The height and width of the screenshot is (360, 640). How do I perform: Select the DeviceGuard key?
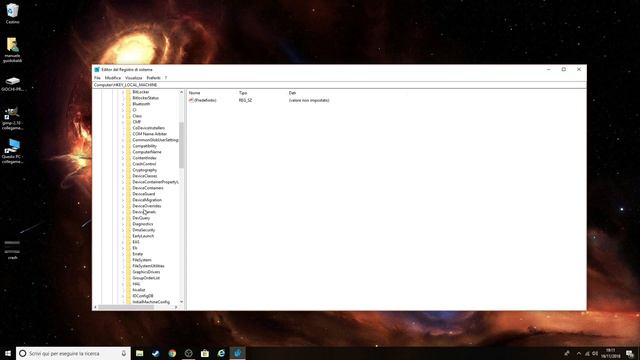click(144, 194)
